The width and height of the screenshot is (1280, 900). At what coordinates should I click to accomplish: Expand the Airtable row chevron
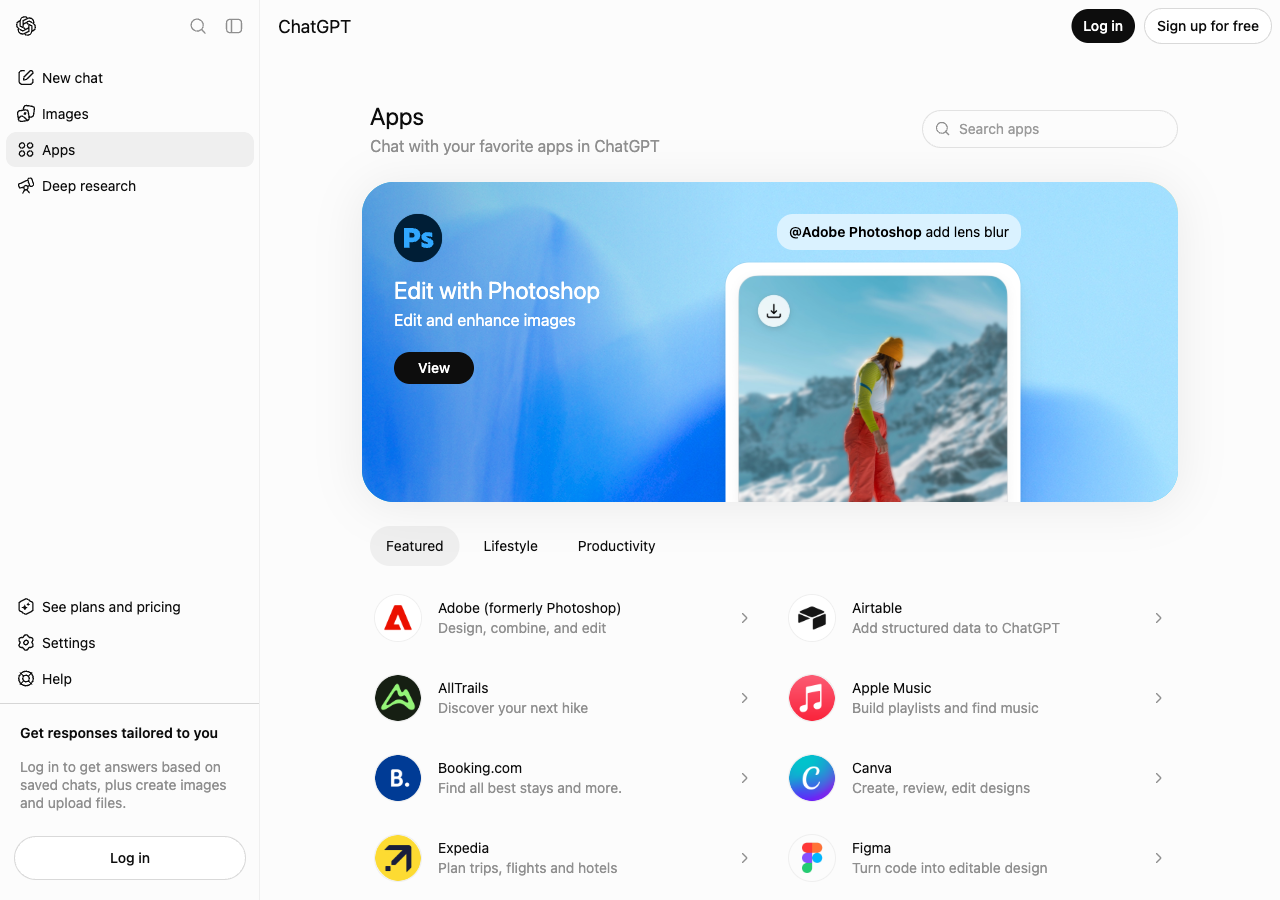(x=1158, y=618)
